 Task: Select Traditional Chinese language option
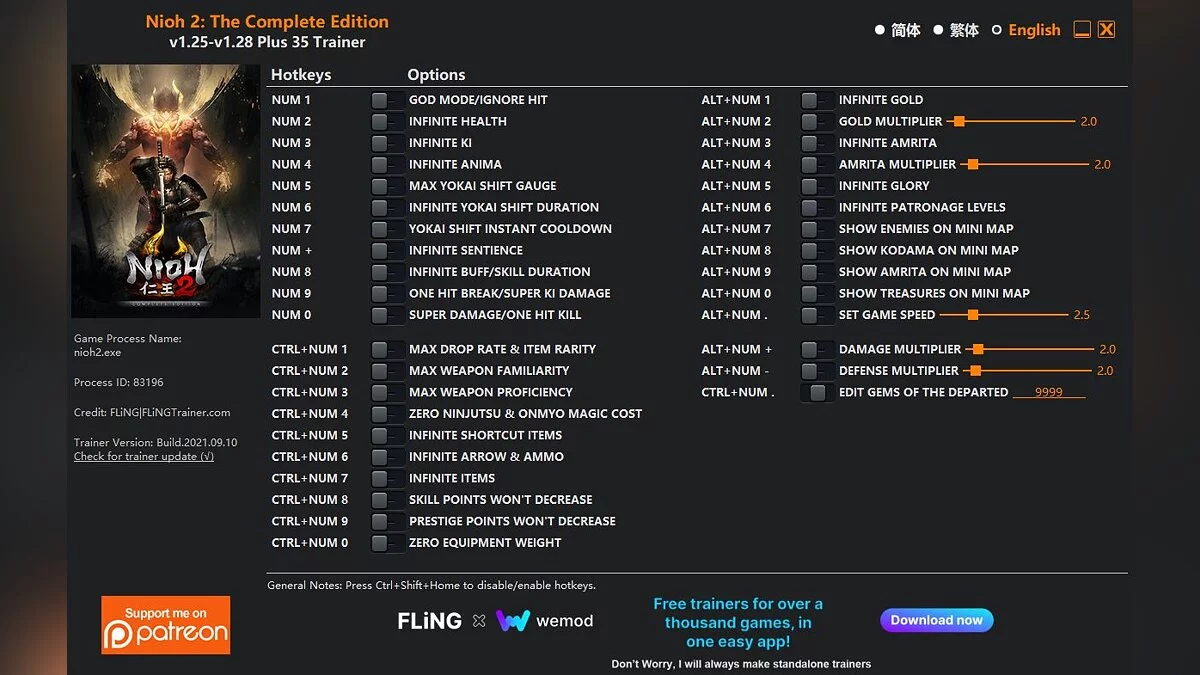[x=938, y=30]
